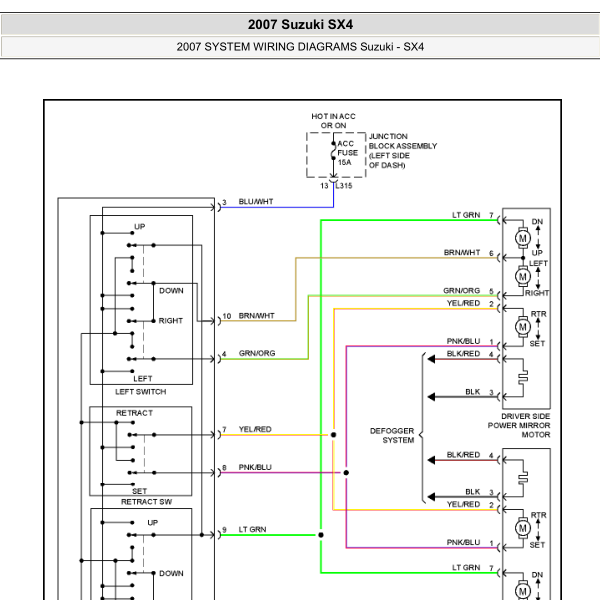Screen dimensions: 600x600
Task: Click the PNK/BLU wire splice dot
Action: coord(346,473)
